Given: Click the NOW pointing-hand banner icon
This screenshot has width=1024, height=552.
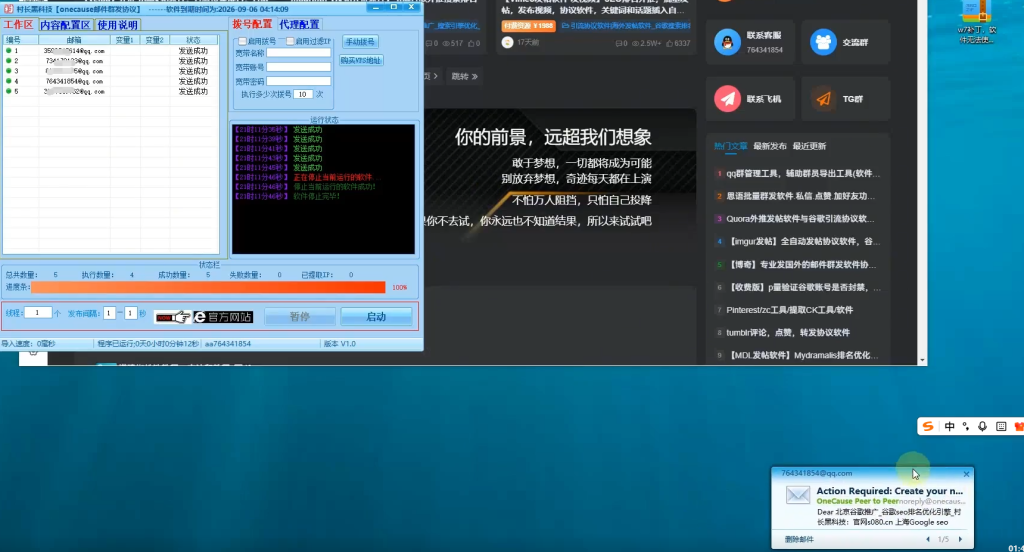Looking at the screenshot, I should coord(173,317).
